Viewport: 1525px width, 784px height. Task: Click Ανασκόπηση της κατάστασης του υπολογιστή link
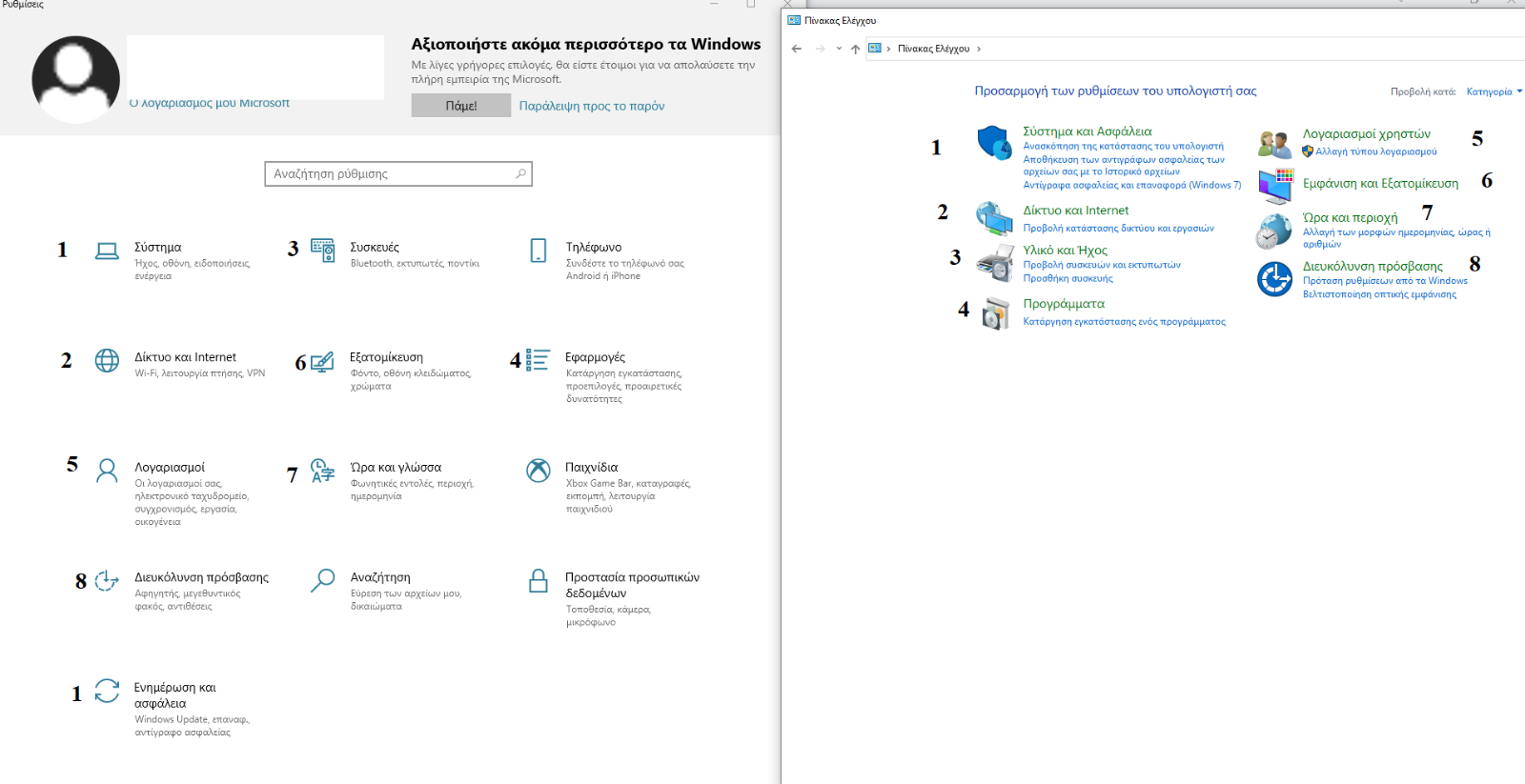1123,147
